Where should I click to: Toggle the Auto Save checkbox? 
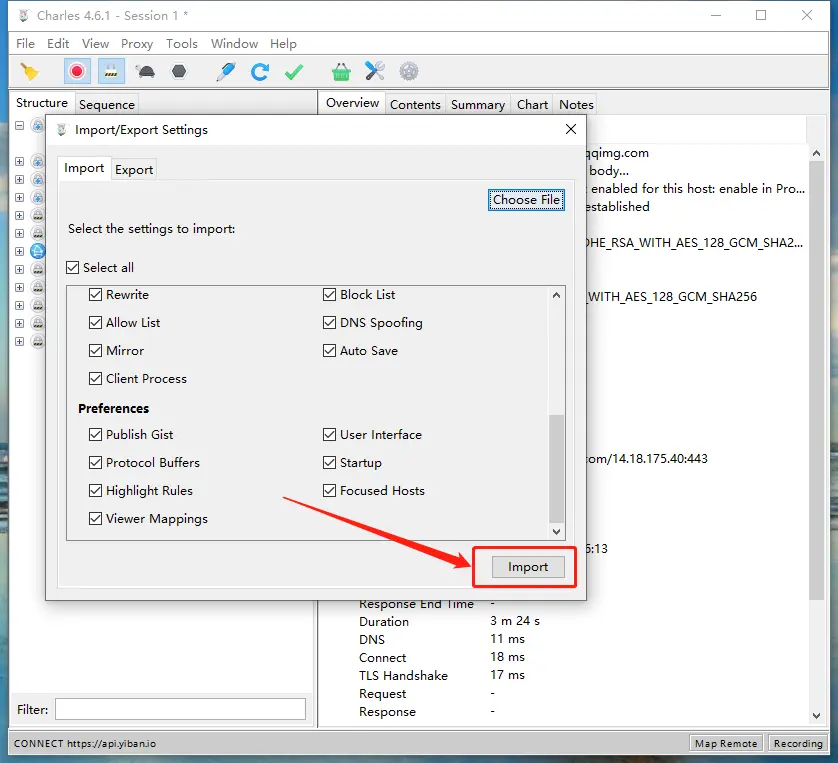pos(329,351)
